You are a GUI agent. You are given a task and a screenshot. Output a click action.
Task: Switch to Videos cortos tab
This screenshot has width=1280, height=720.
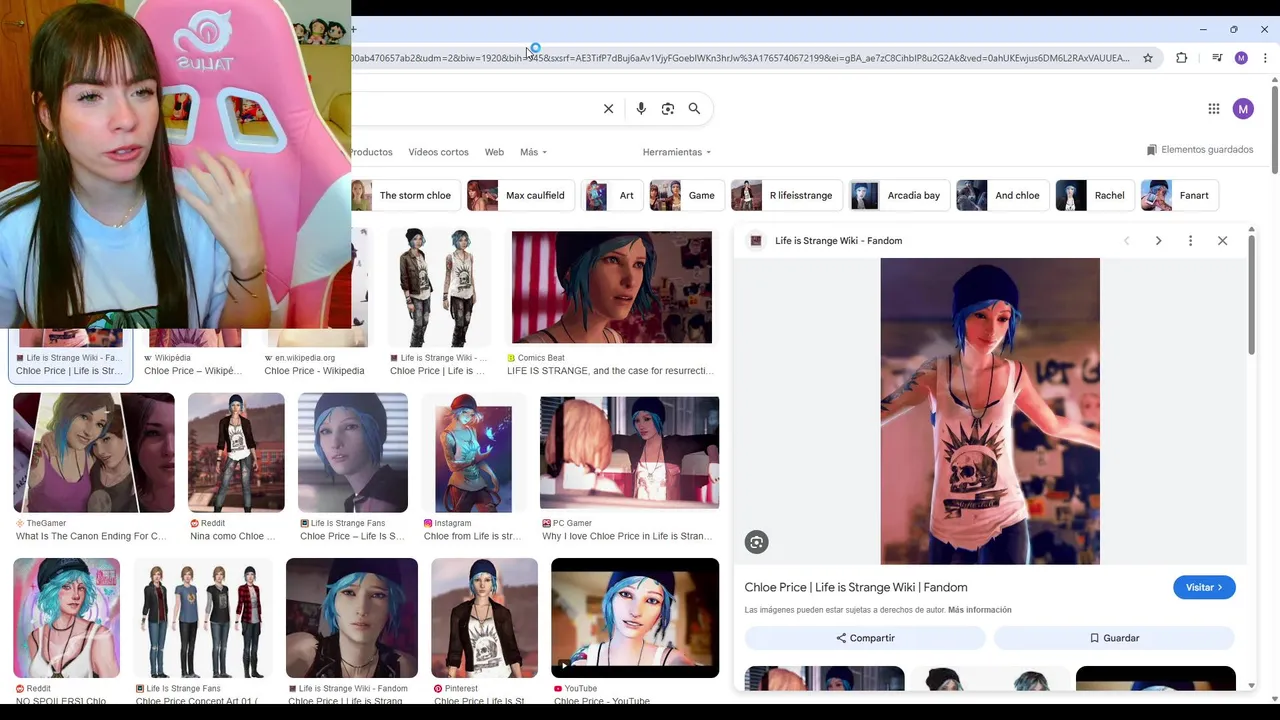(438, 152)
